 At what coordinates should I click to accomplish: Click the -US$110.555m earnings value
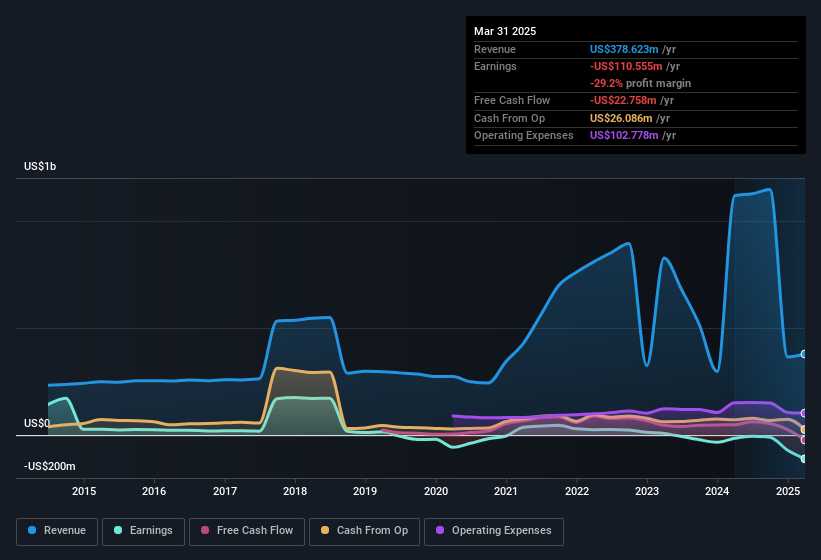click(626, 66)
